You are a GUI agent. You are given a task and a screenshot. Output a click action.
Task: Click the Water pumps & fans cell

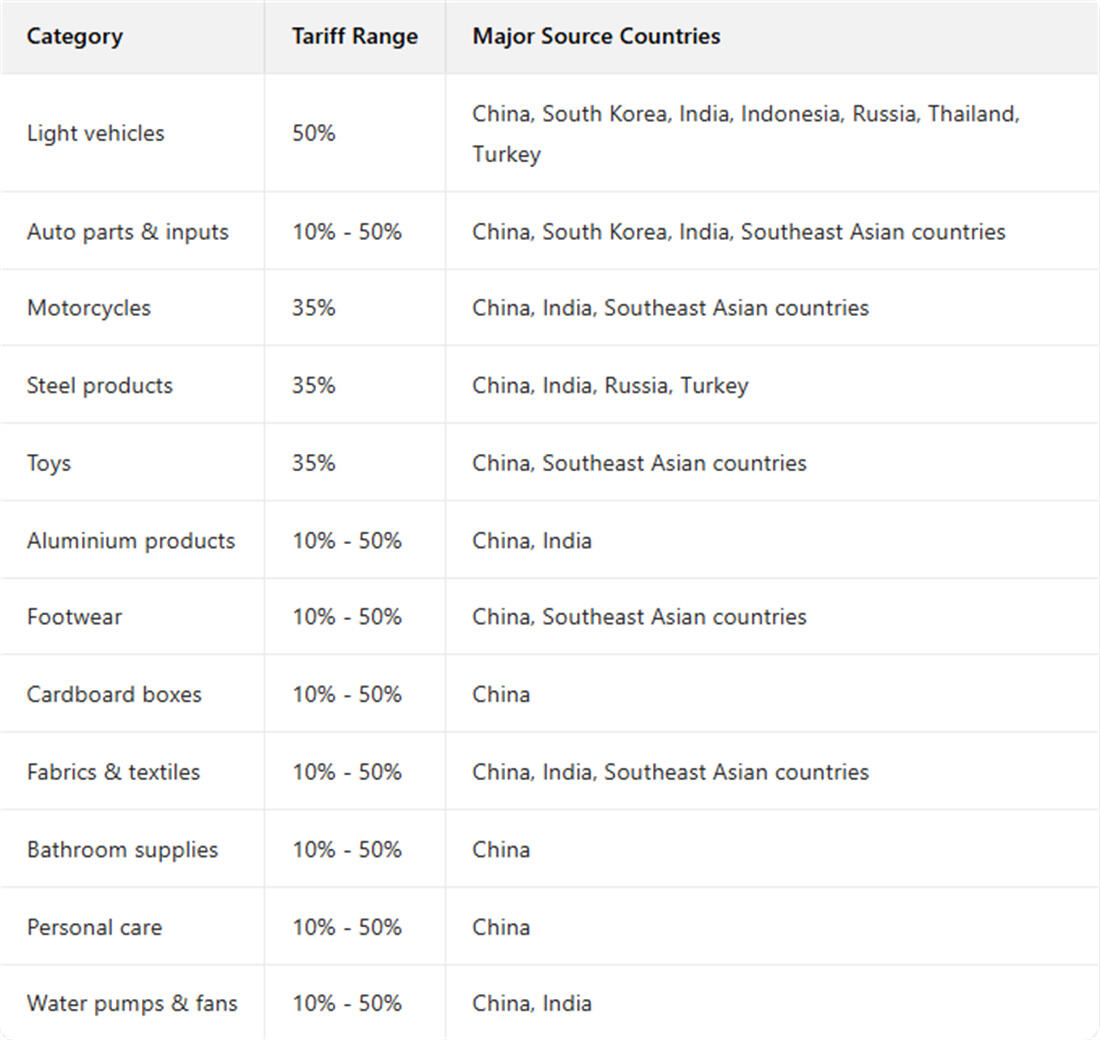tap(132, 1004)
